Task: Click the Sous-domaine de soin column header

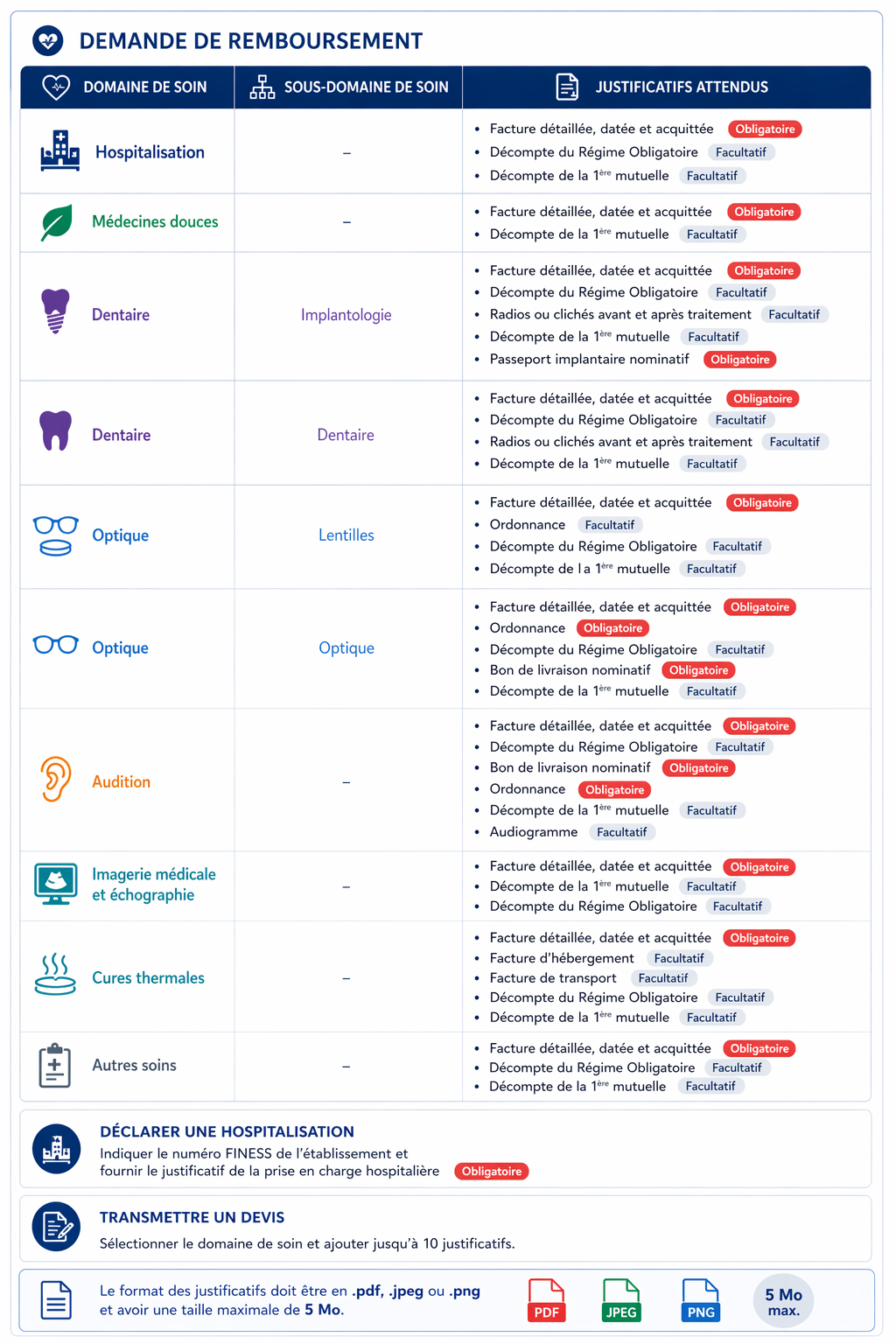Action: 348,87
